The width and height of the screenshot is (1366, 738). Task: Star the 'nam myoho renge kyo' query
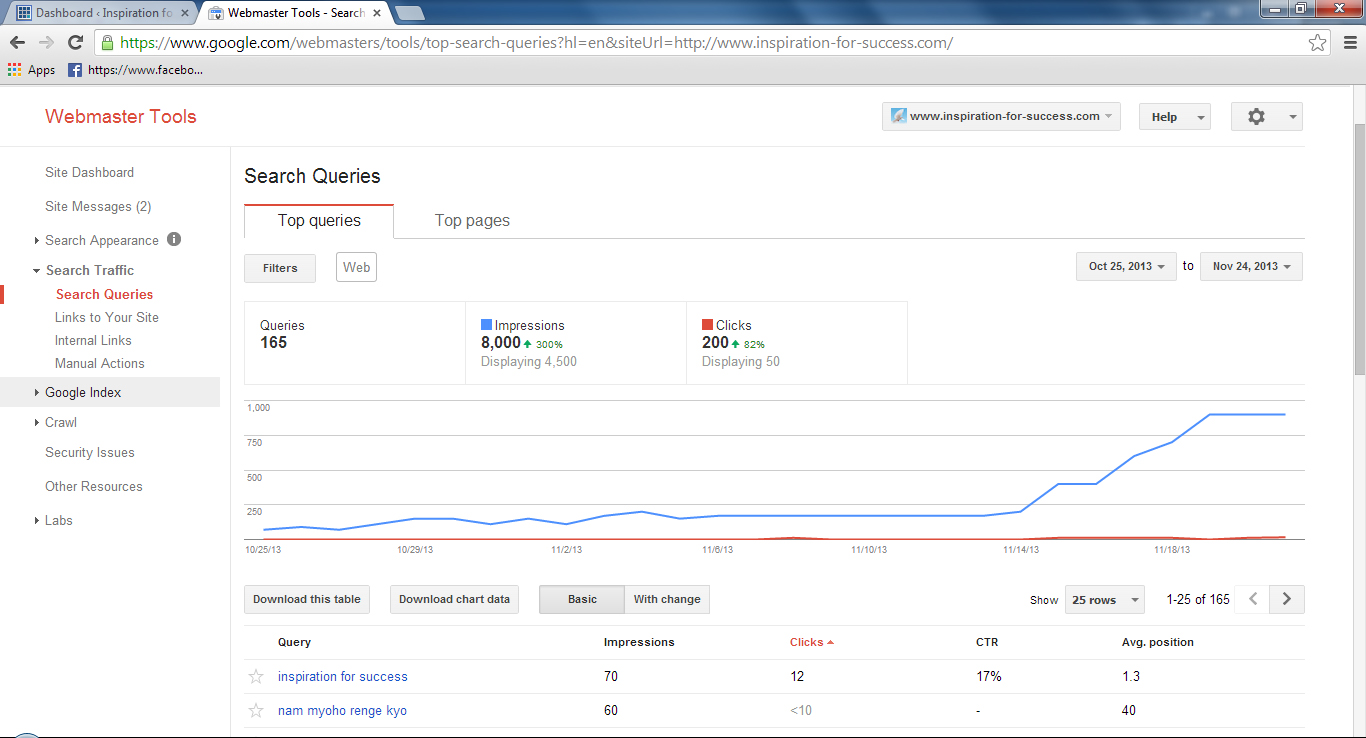[x=256, y=711]
